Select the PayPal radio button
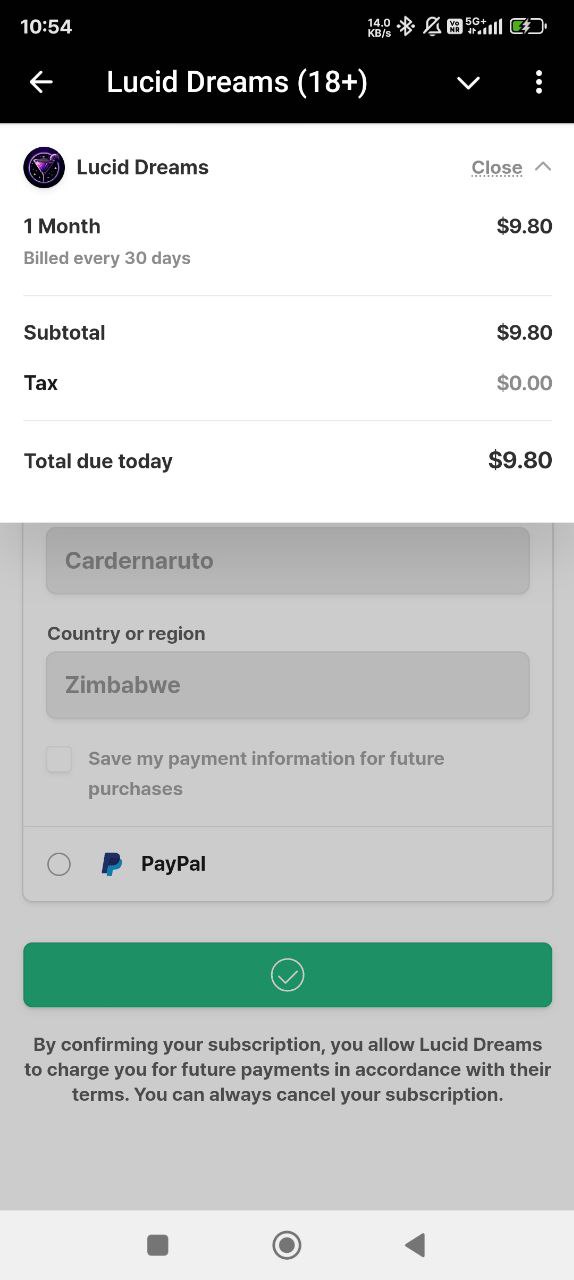 tap(59, 864)
